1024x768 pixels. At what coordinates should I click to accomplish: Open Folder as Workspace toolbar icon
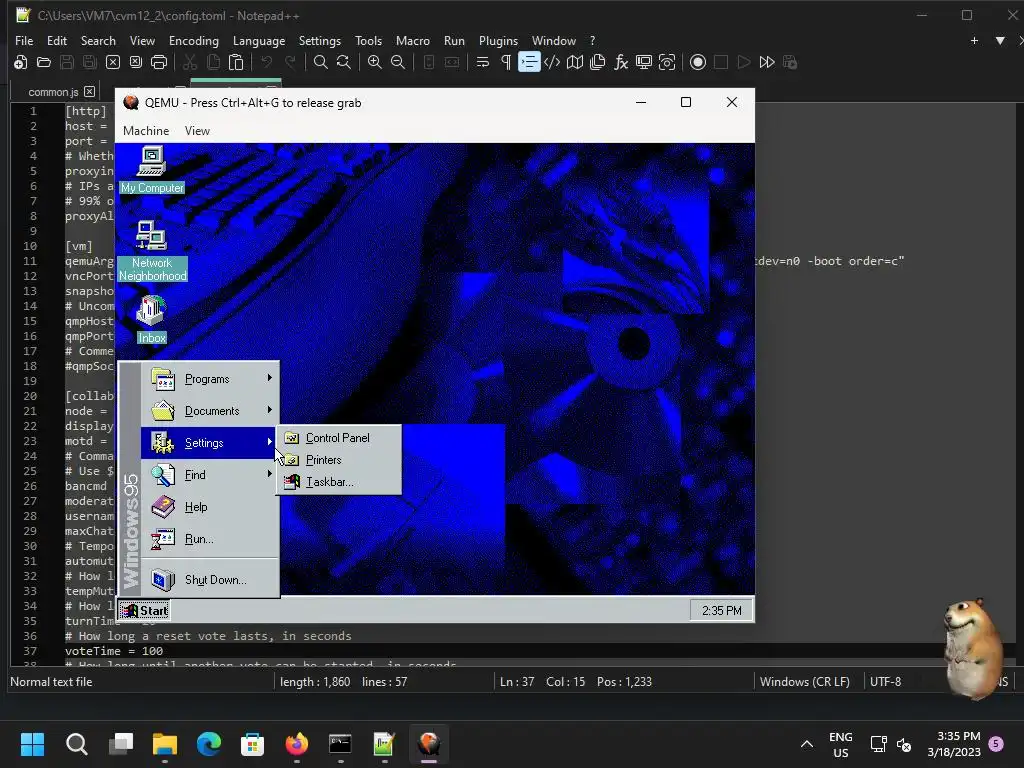[x=644, y=62]
